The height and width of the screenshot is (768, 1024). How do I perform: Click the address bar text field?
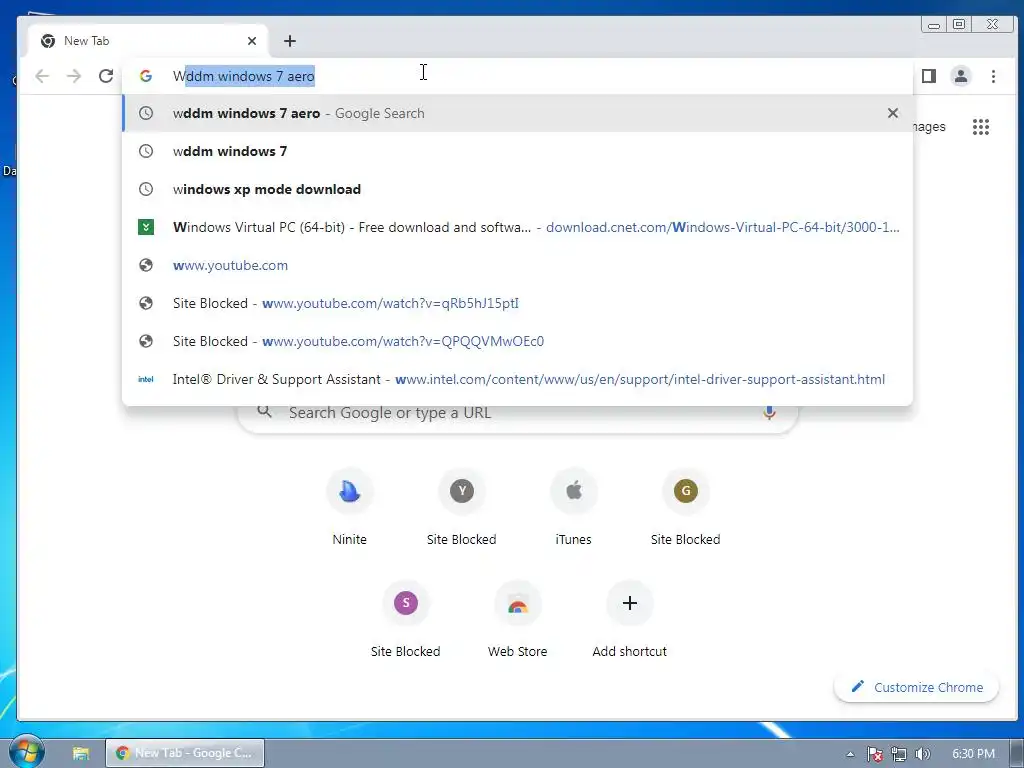[516, 76]
